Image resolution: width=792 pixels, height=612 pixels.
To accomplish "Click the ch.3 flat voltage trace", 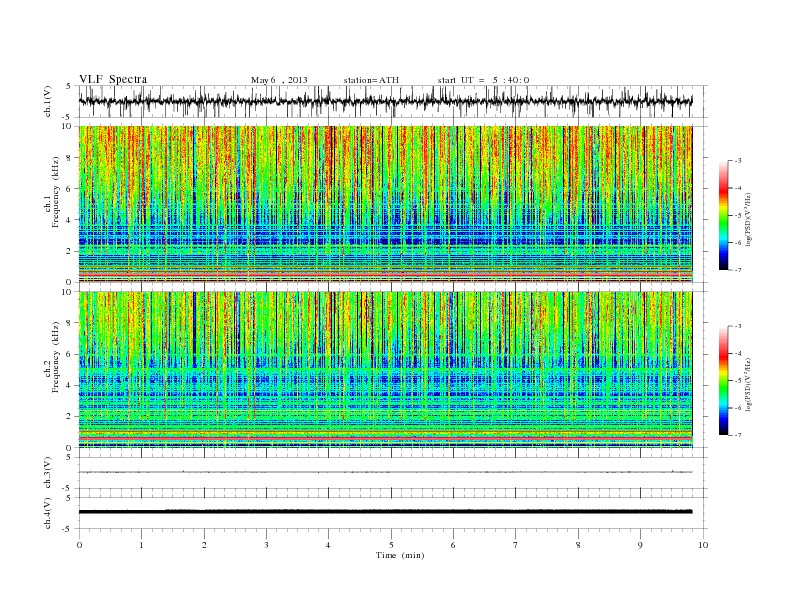I will coord(385,472).
